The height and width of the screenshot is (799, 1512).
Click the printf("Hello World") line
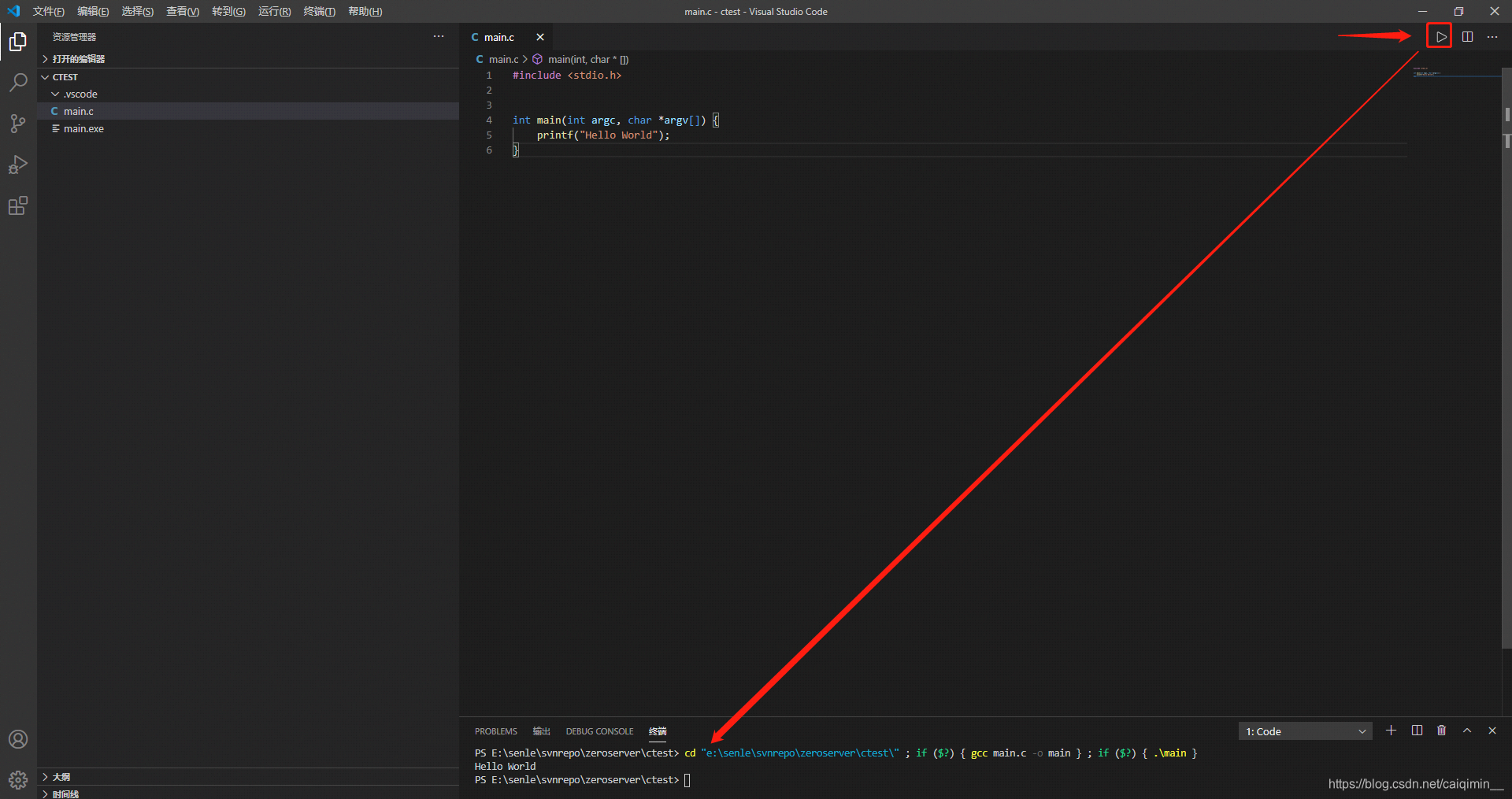603,135
